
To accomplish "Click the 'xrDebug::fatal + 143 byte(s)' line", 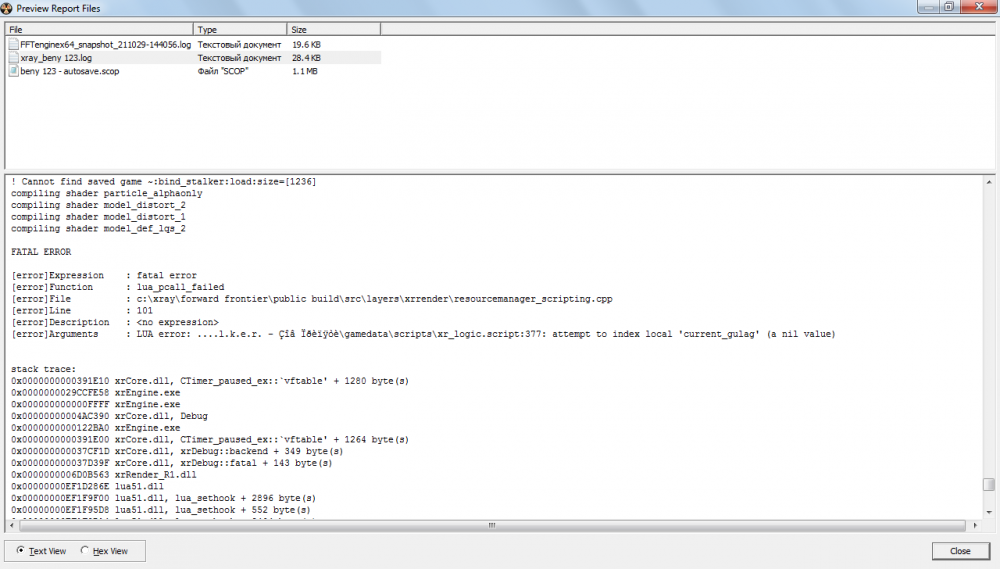I will 172,463.
